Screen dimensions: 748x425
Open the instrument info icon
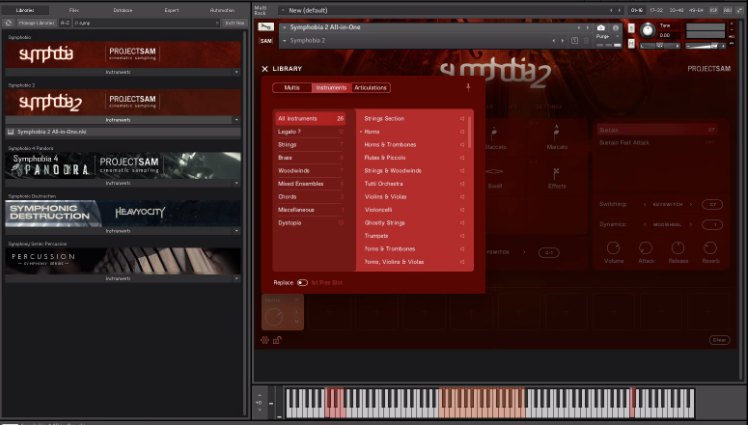[615, 28]
